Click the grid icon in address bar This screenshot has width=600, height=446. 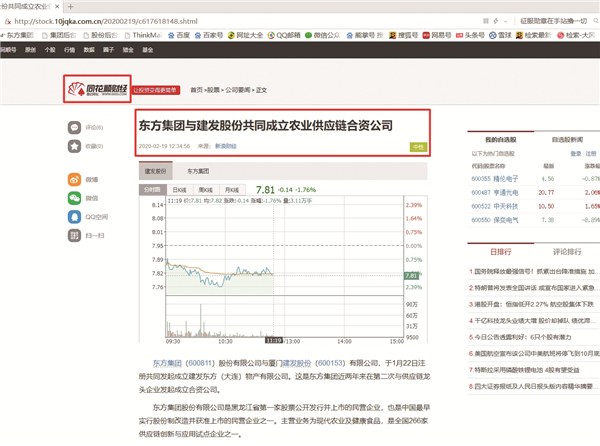[486, 21]
